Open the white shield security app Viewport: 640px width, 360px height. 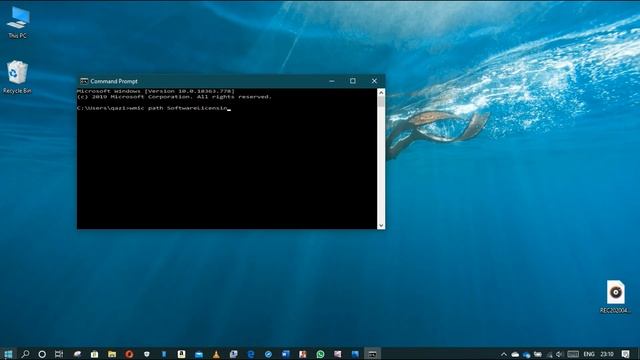coord(147,354)
